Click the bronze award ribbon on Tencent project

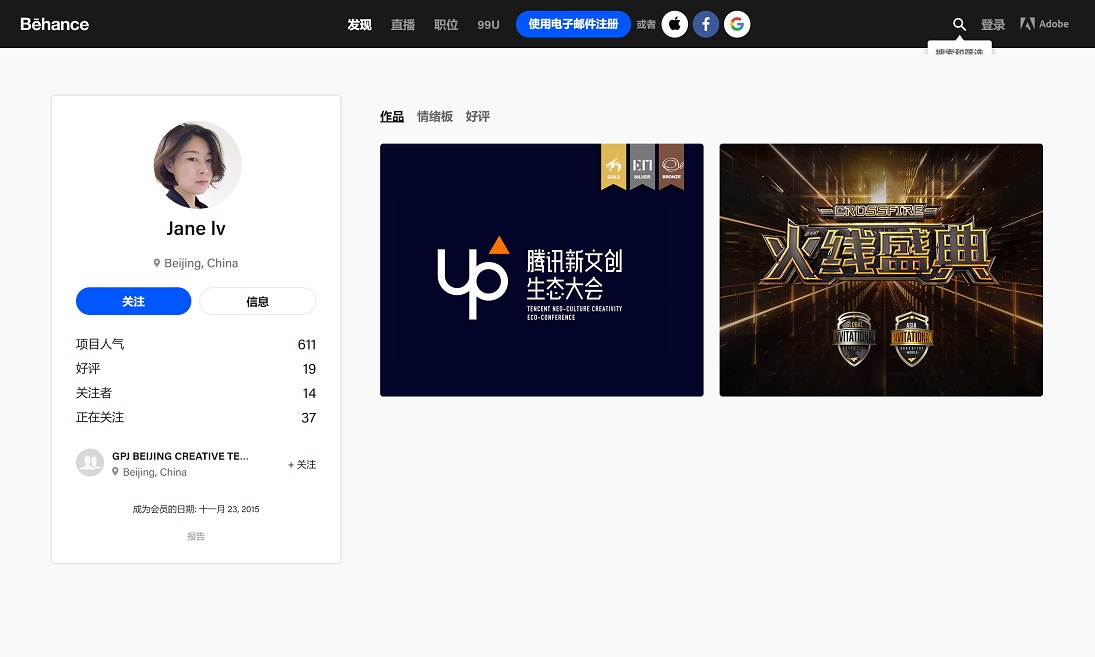pos(672,167)
